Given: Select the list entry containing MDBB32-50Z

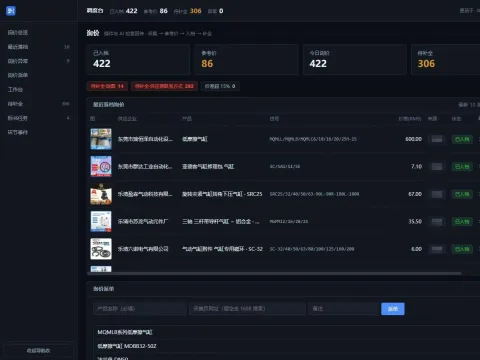Looking at the screenshot, I should 127,346.
